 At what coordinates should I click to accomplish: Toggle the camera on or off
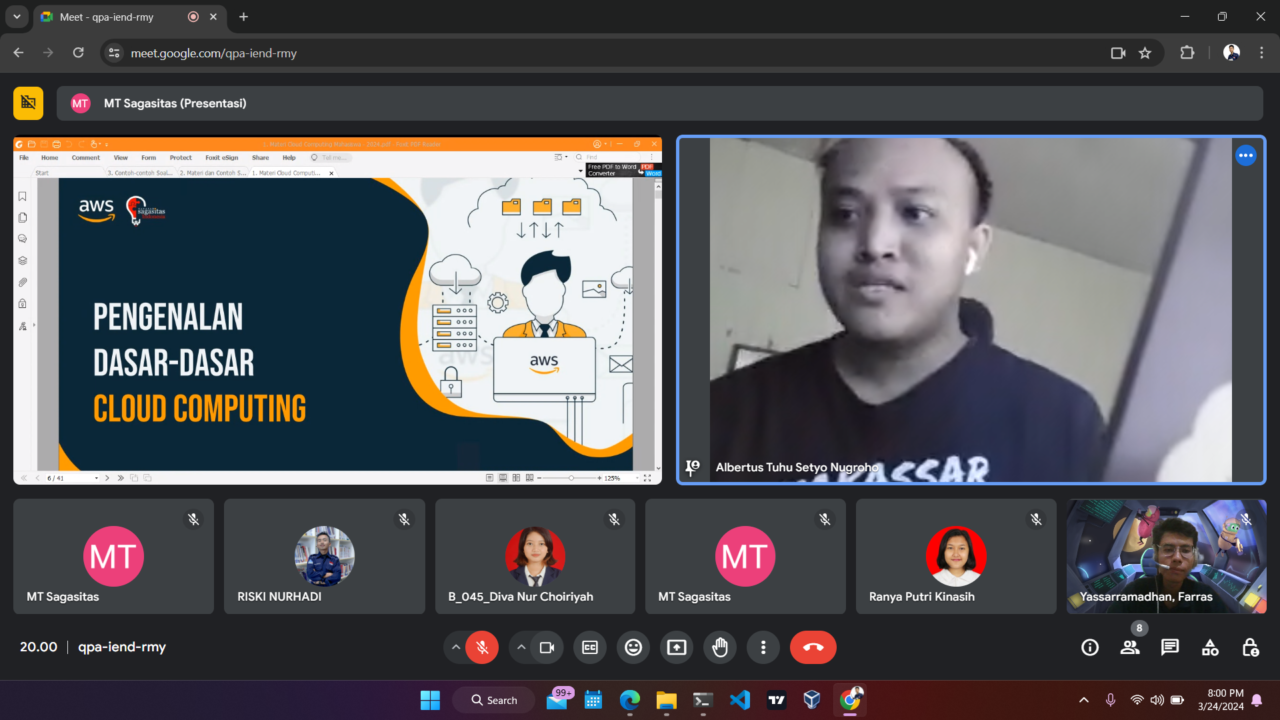(546, 647)
